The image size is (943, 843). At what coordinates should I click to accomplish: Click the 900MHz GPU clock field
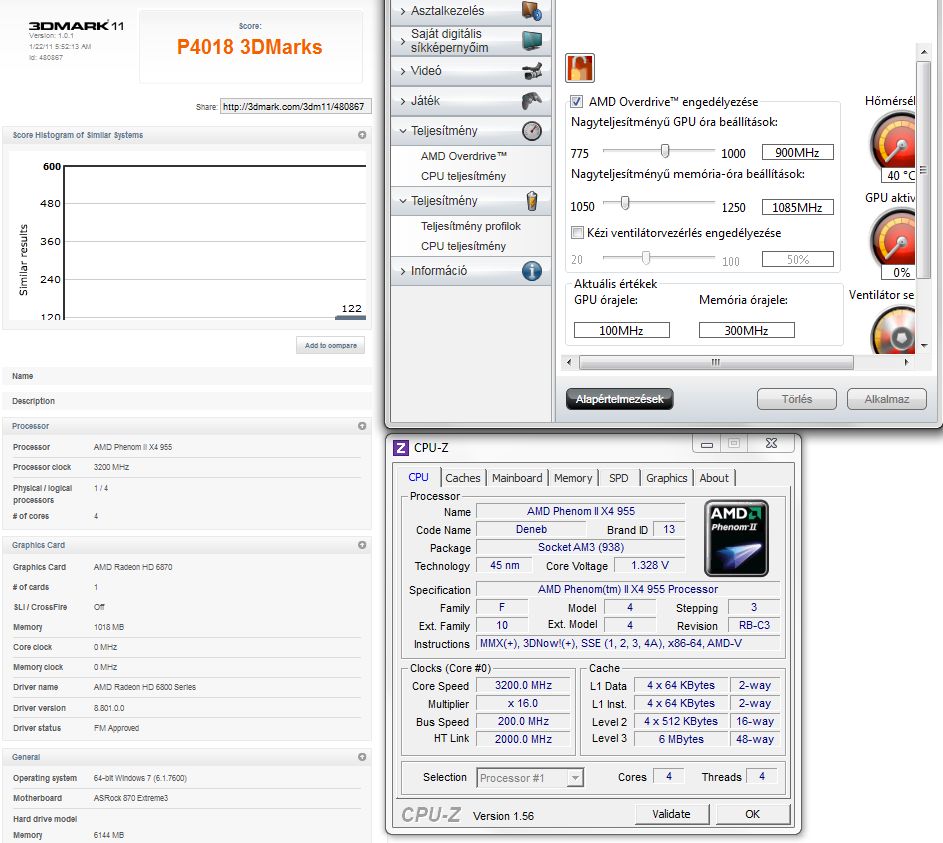tap(798, 153)
